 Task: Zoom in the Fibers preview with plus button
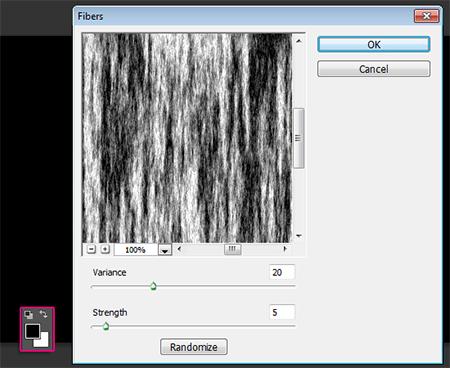105,249
